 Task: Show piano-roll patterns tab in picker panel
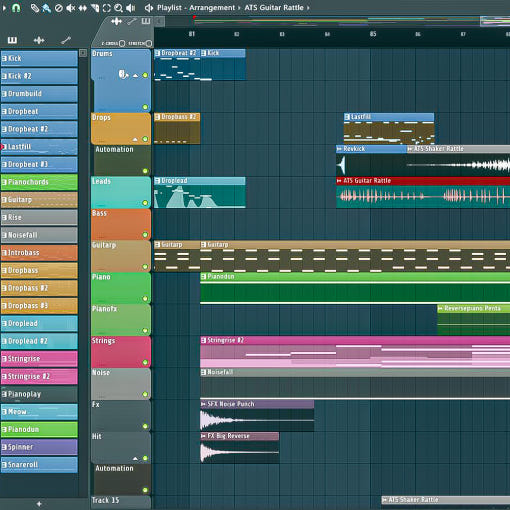coord(12,40)
